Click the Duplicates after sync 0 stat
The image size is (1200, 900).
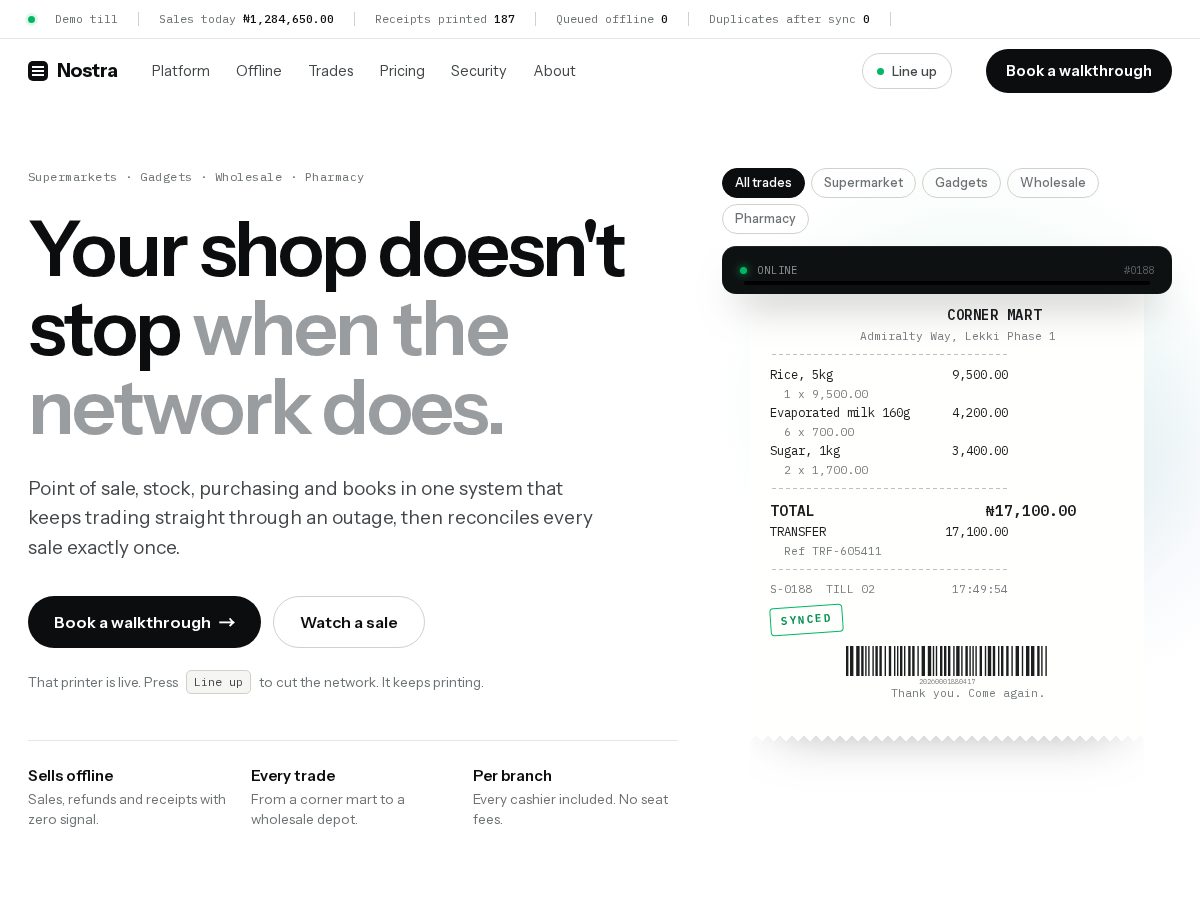tap(789, 19)
